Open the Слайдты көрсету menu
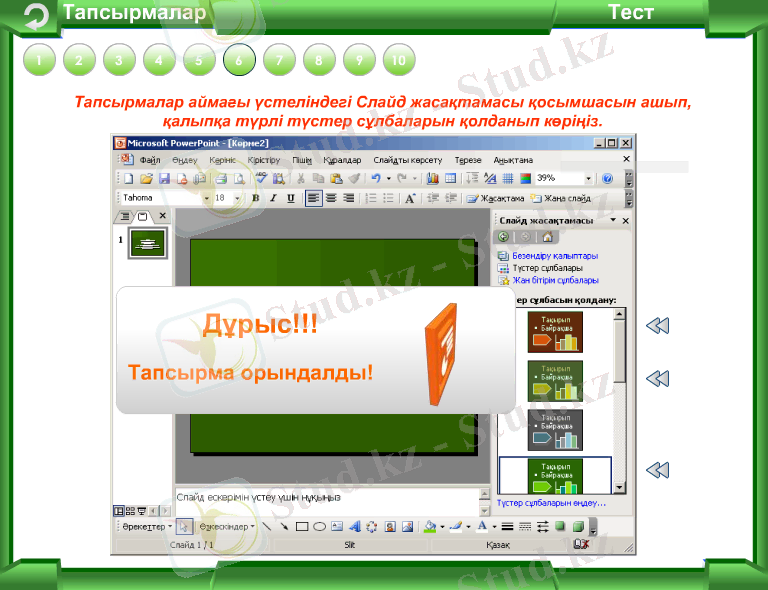This screenshot has height=590, width=768. click(x=407, y=160)
